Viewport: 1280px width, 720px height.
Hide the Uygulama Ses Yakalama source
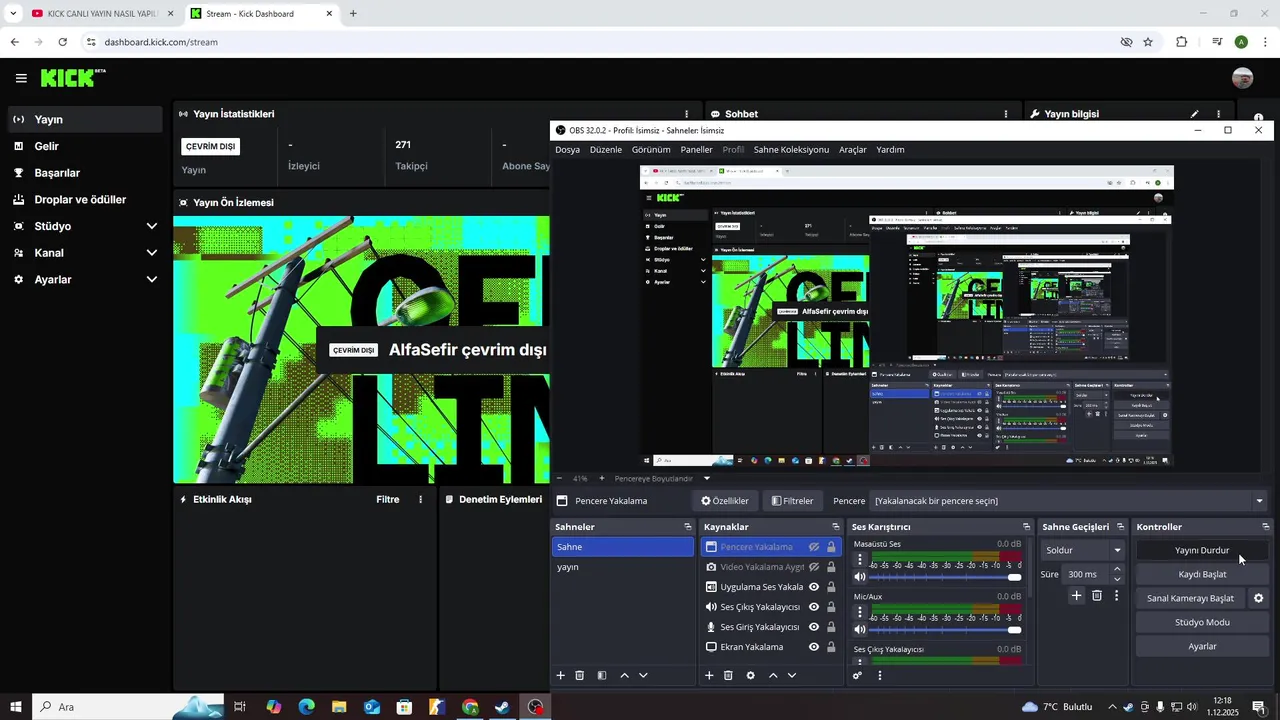[814, 587]
